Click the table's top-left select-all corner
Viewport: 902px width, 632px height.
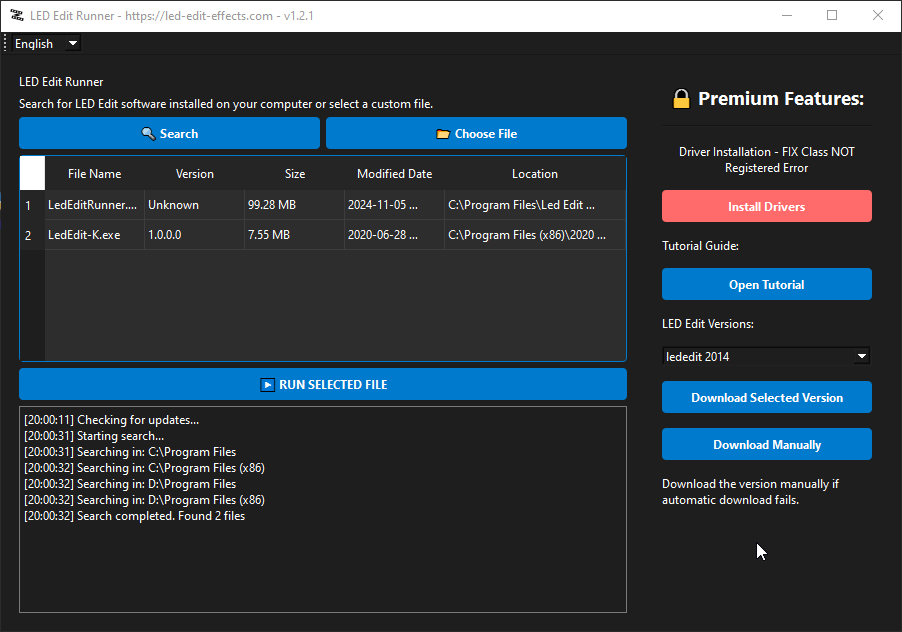click(x=32, y=173)
